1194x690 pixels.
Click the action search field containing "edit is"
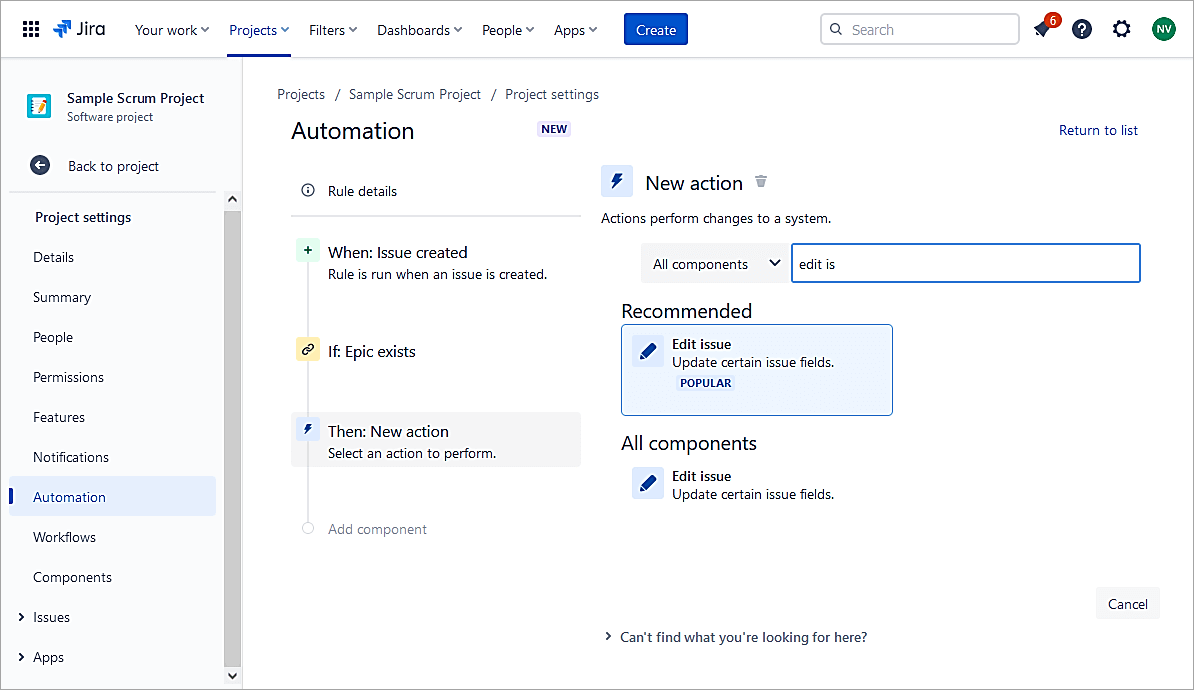[965, 264]
